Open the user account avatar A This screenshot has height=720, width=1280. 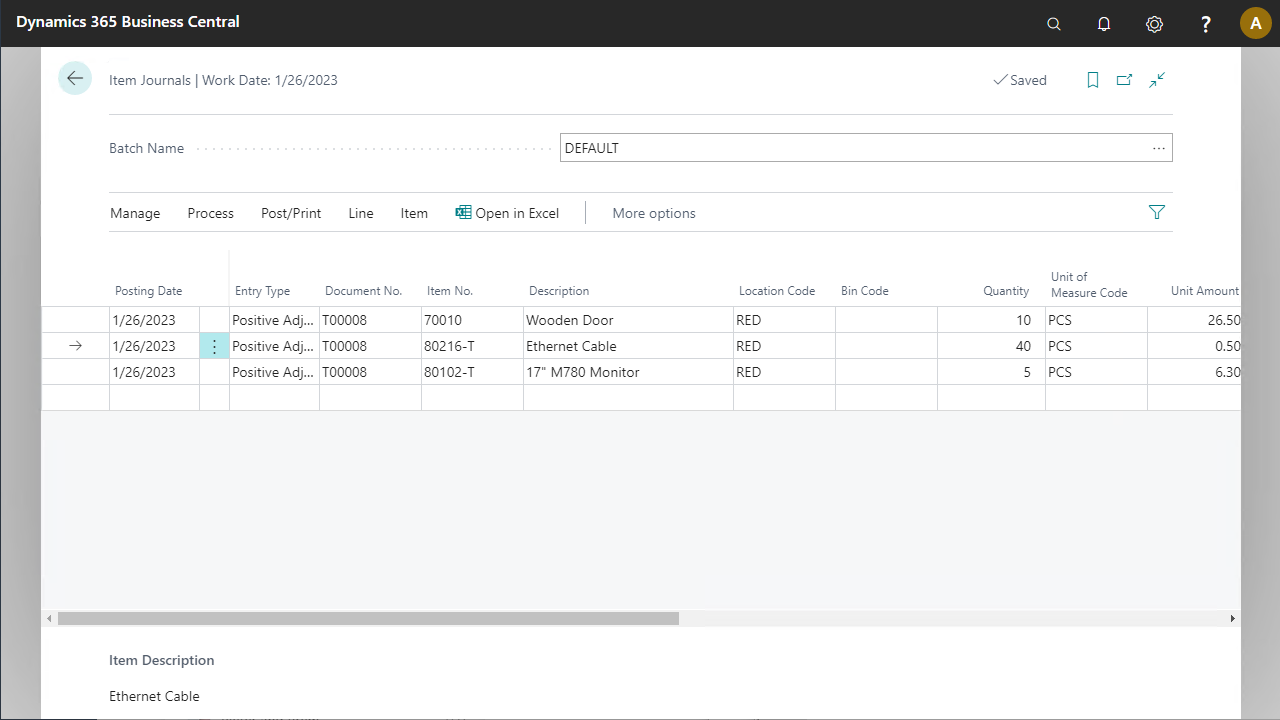click(1256, 23)
